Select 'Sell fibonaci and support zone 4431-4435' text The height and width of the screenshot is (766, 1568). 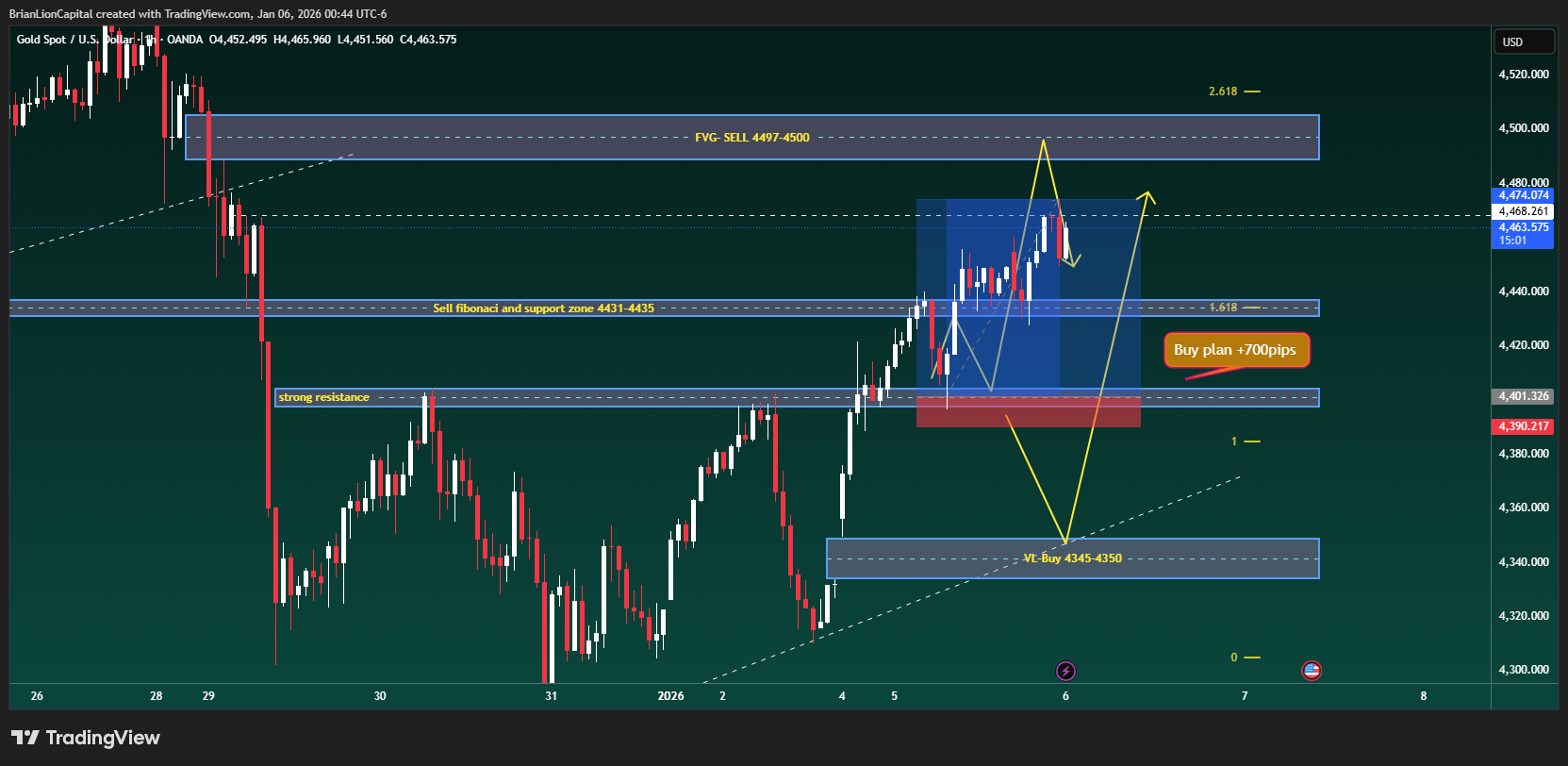pyautogui.click(x=543, y=308)
